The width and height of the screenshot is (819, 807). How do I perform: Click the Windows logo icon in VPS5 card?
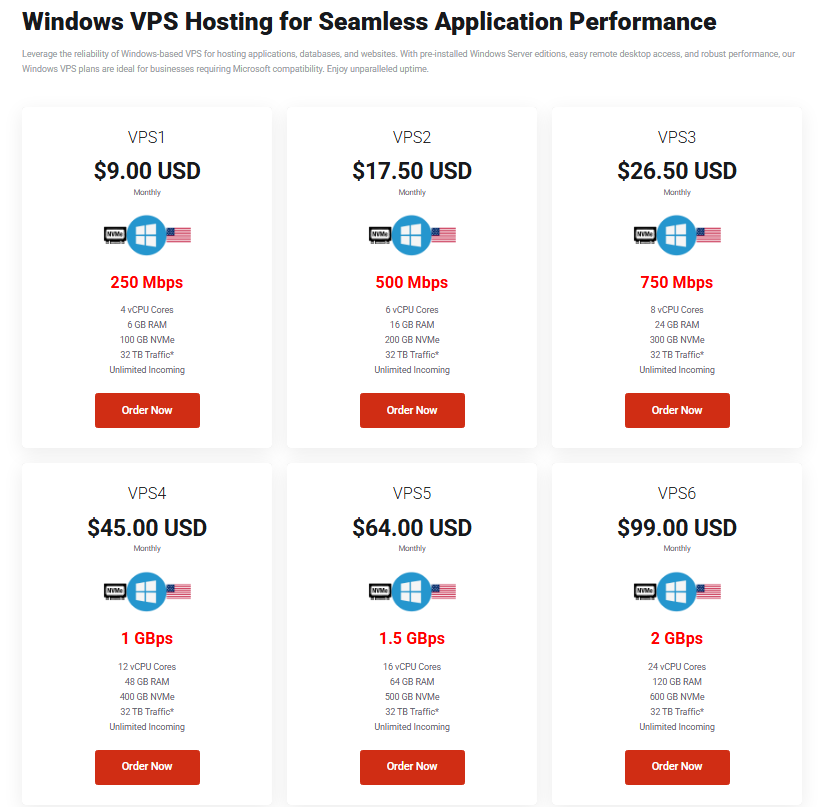pyautogui.click(x=412, y=592)
